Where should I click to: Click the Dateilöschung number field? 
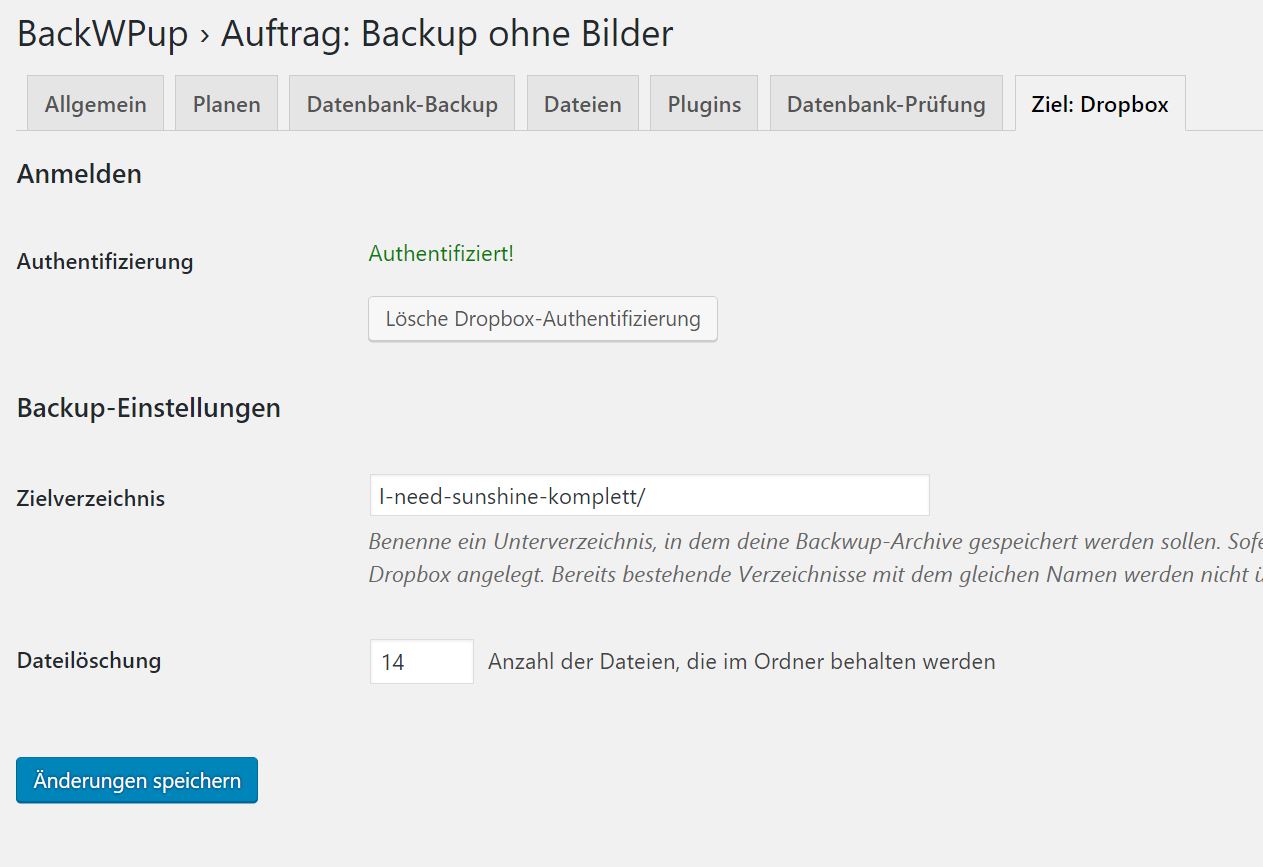click(x=421, y=662)
